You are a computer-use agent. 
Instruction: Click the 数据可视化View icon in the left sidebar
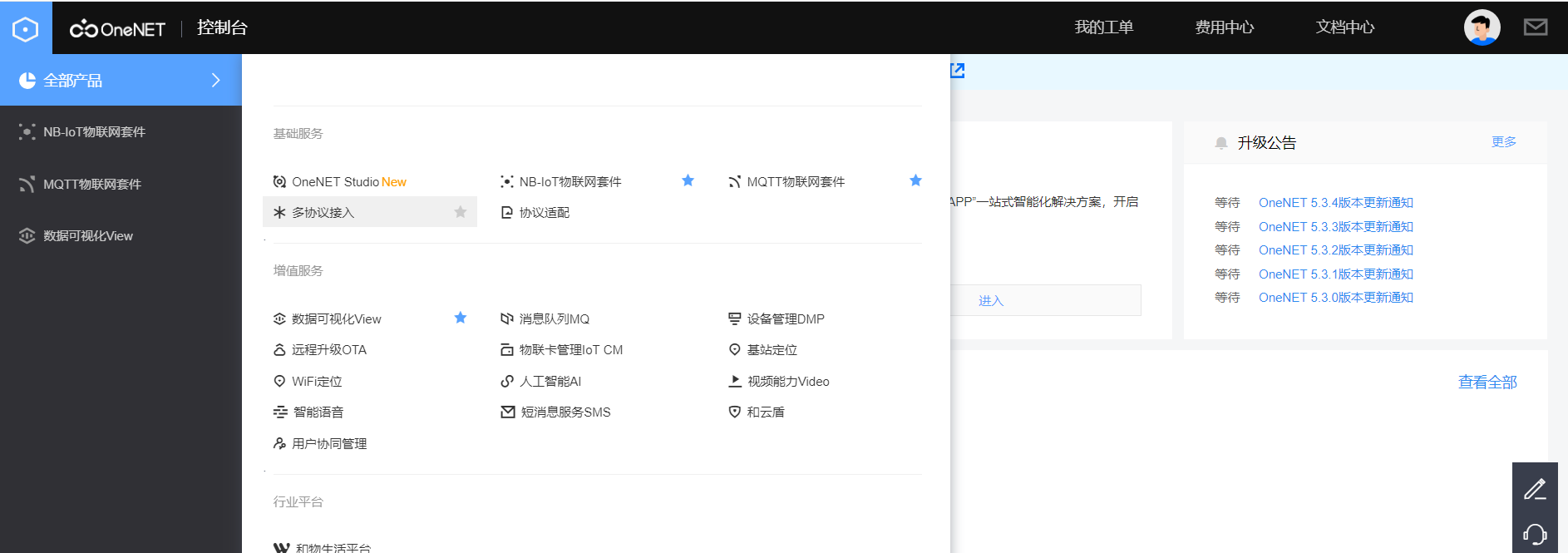click(27, 235)
